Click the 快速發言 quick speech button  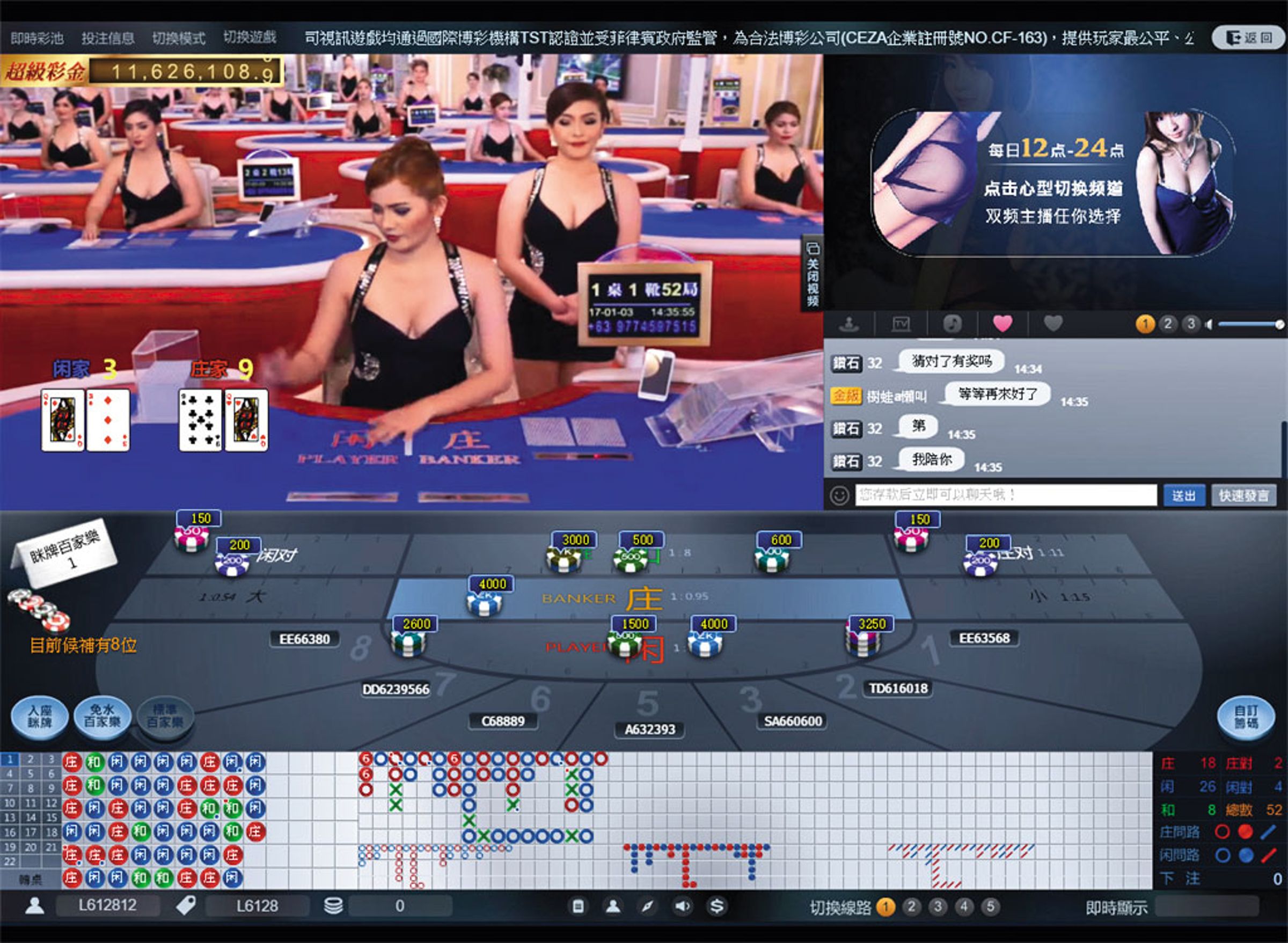click(x=1244, y=495)
